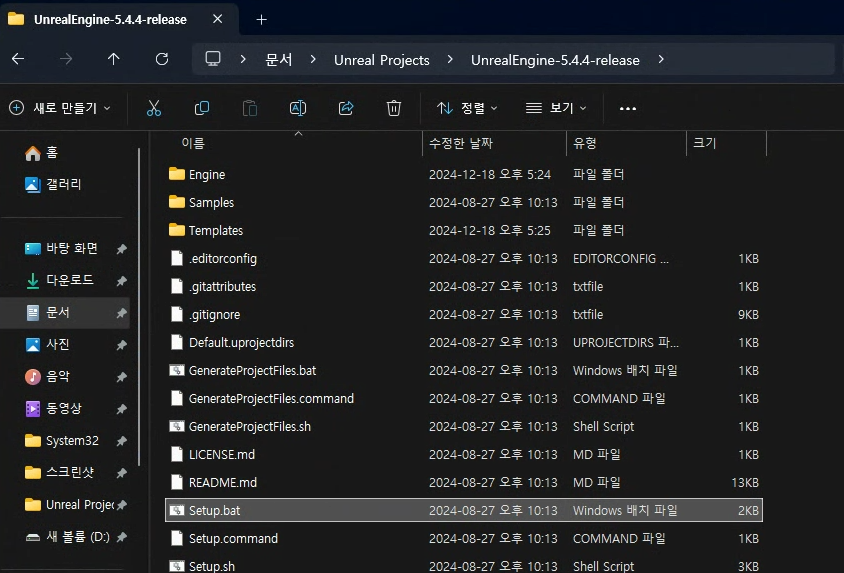
Task: Open 문서 in navigation pane
Action: point(65,313)
